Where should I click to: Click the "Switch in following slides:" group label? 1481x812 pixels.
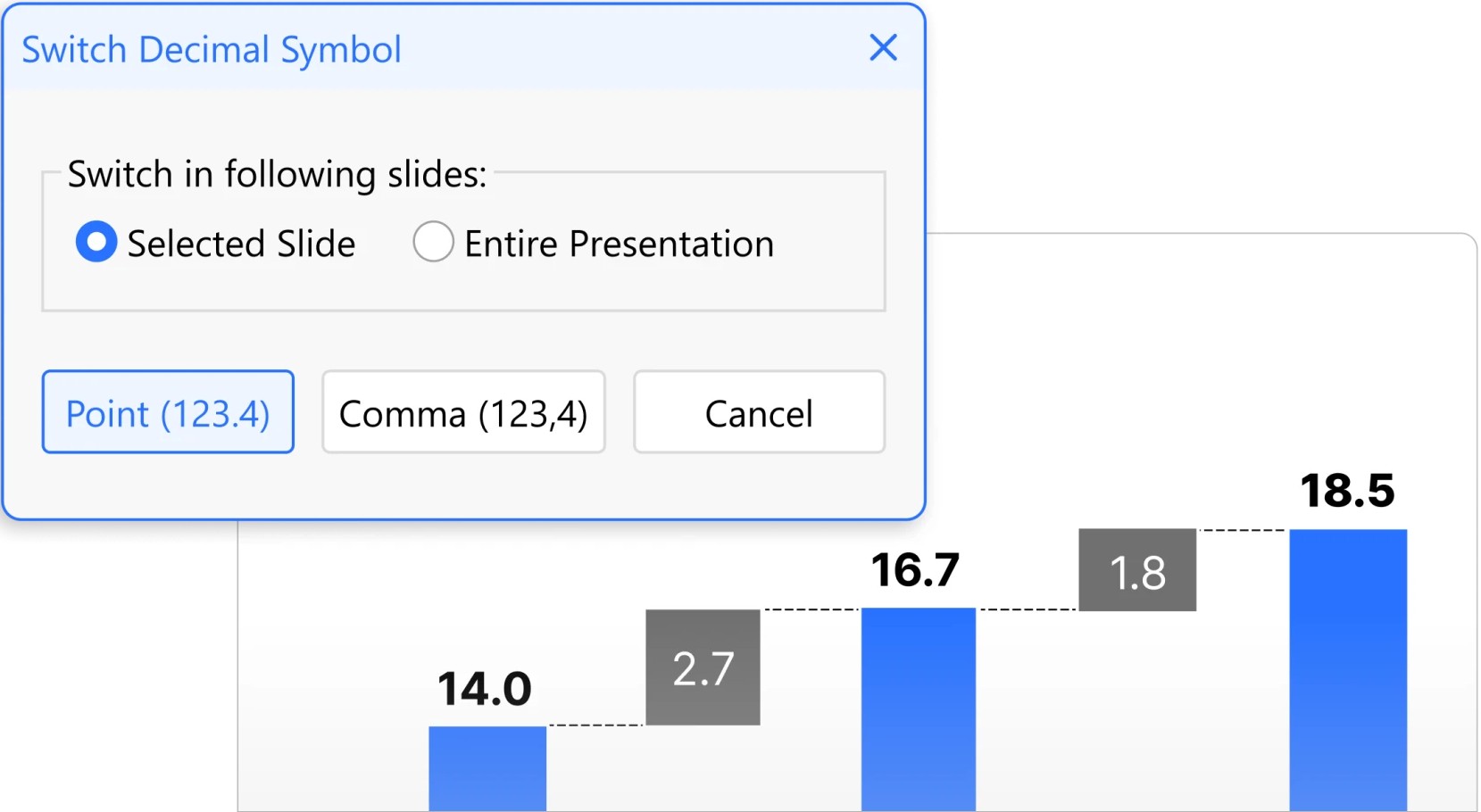click(x=277, y=174)
